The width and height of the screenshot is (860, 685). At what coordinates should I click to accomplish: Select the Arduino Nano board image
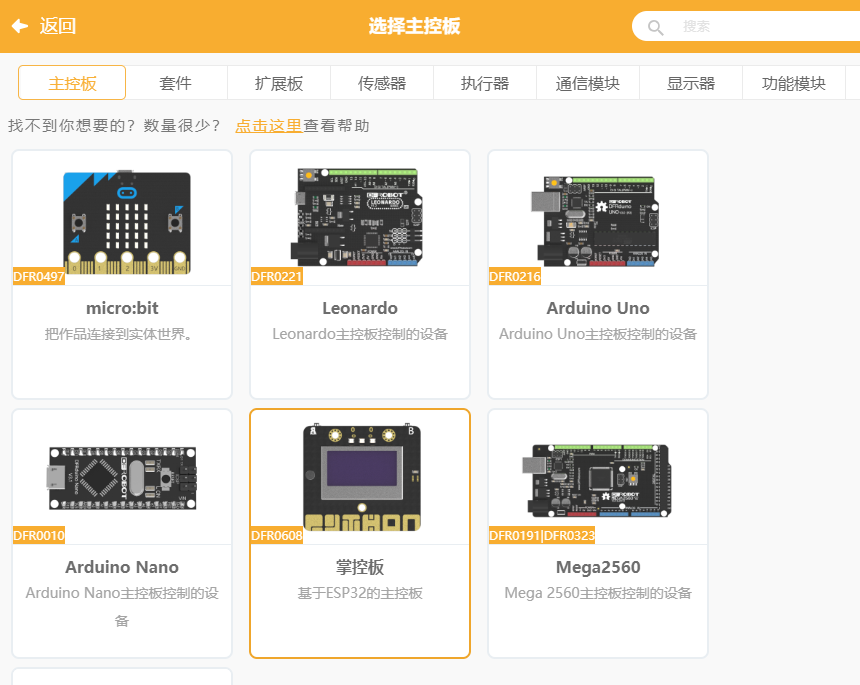(122, 478)
